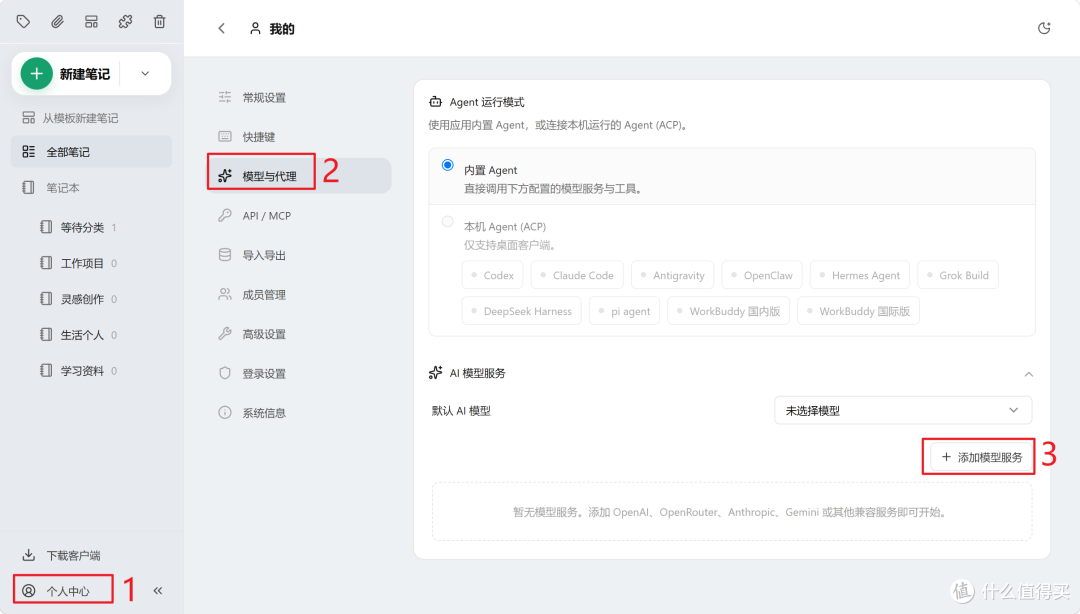Viewport: 1080px width, 614px height.
Task: Click the 我的 page title
Action: click(282, 28)
